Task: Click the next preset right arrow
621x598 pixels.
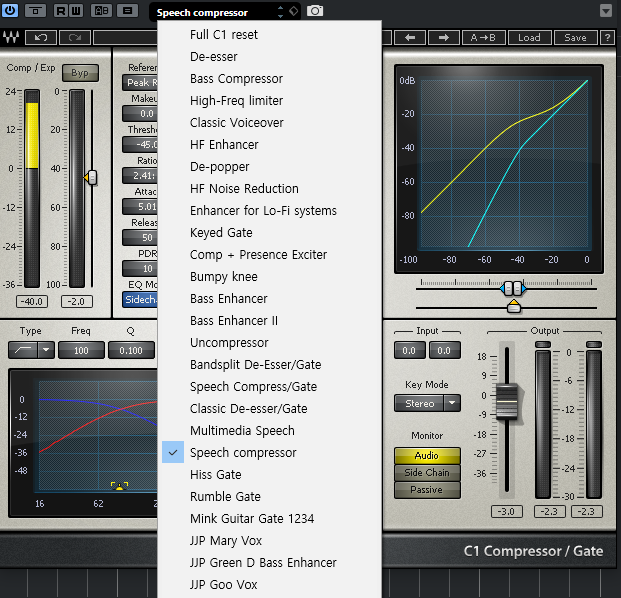Action: 444,38
